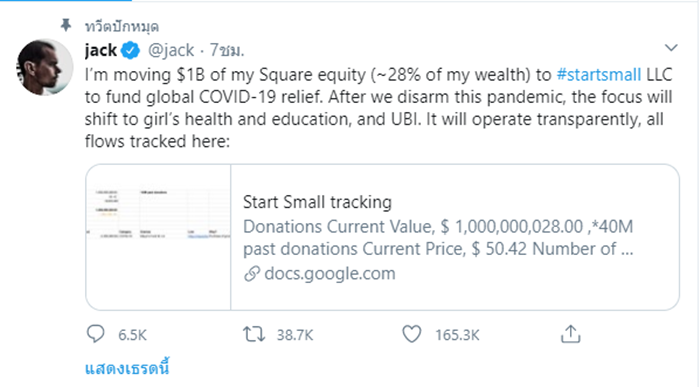Like the tweet with the heart icon
The image size is (700, 387).
(x=412, y=334)
